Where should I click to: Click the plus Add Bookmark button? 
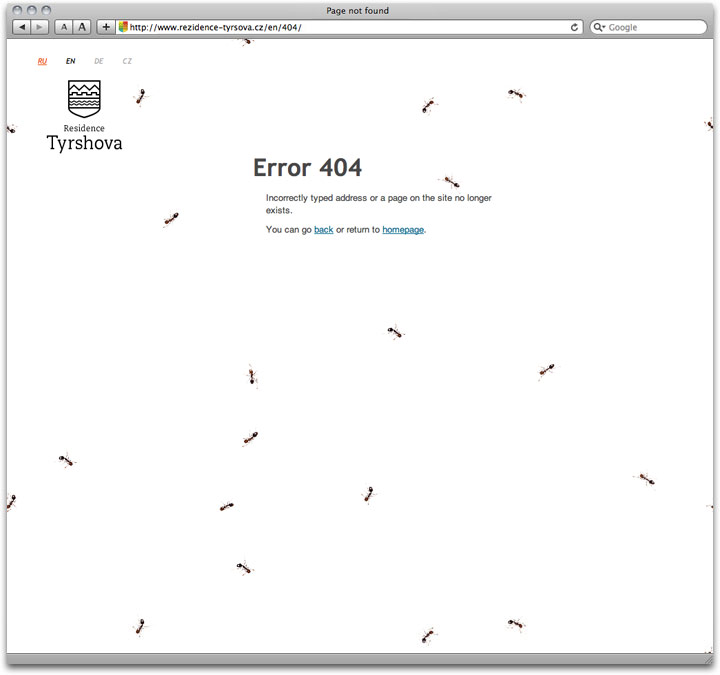tap(106, 27)
